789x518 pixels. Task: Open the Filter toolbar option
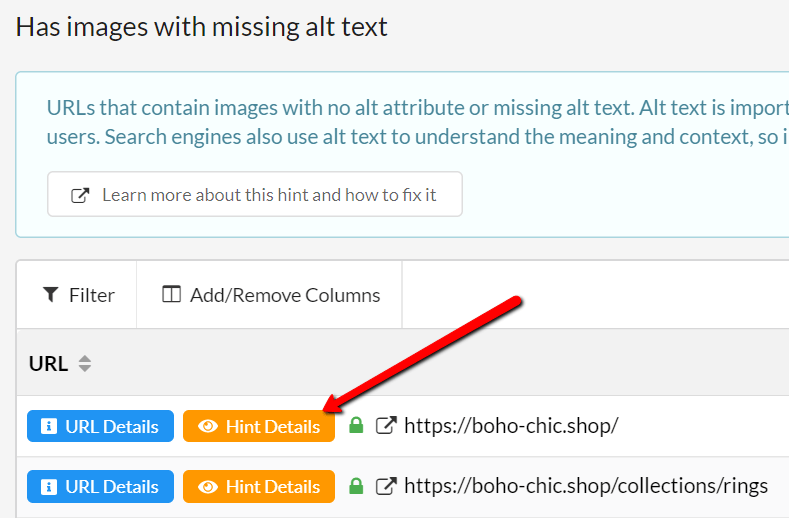[77, 295]
